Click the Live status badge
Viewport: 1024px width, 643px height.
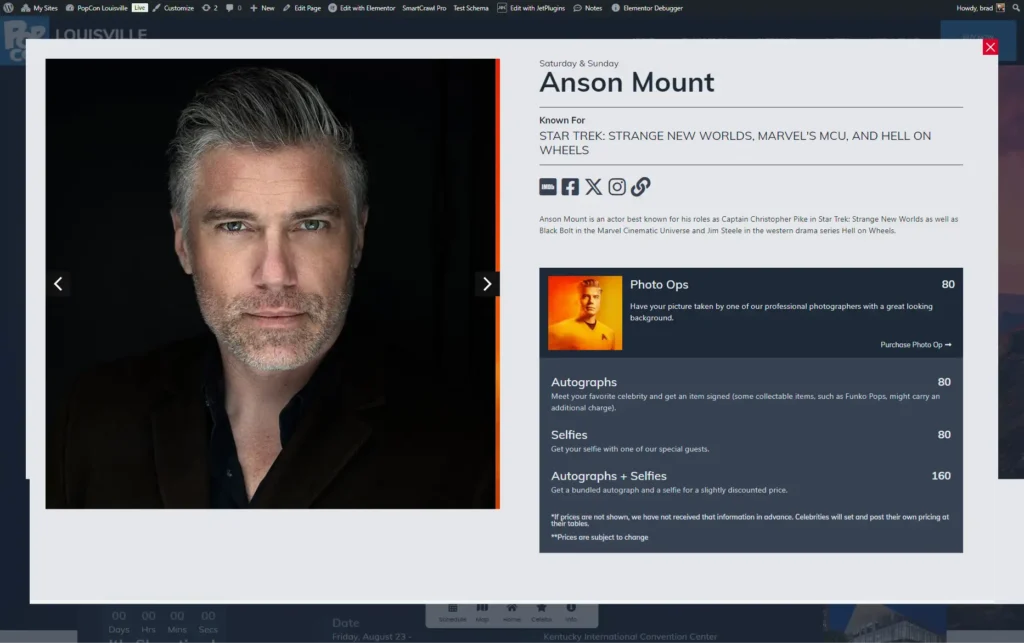pos(140,8)
